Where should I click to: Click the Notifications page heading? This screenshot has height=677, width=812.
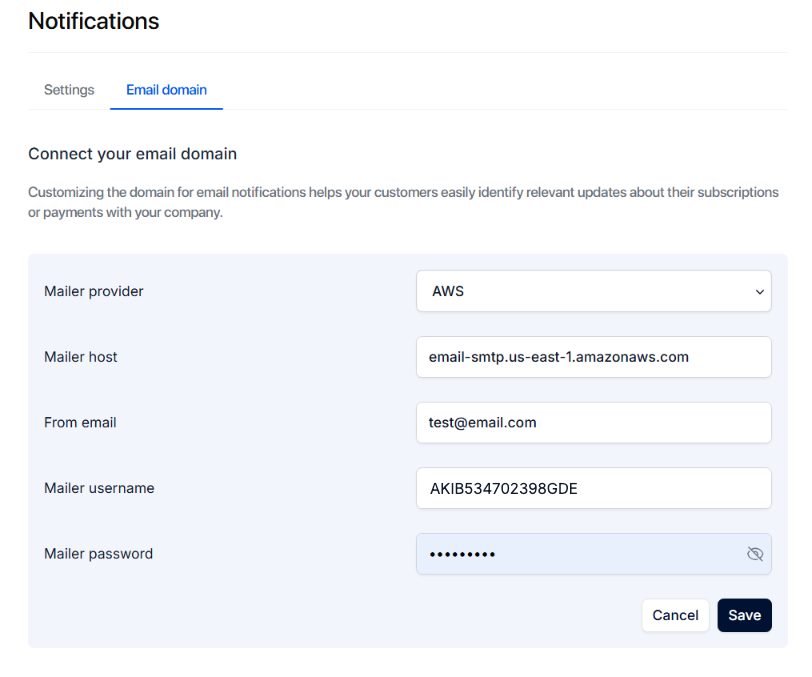[94, 21]
